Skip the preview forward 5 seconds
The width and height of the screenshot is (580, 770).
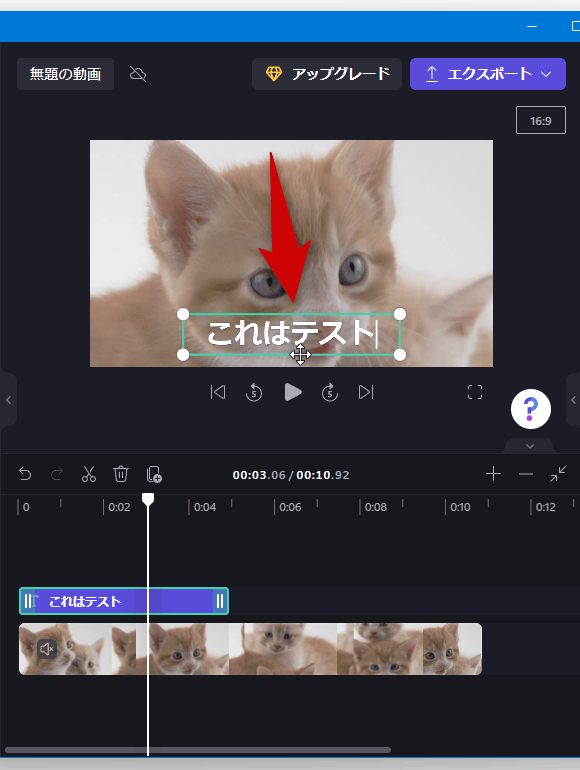pos(330,392)
